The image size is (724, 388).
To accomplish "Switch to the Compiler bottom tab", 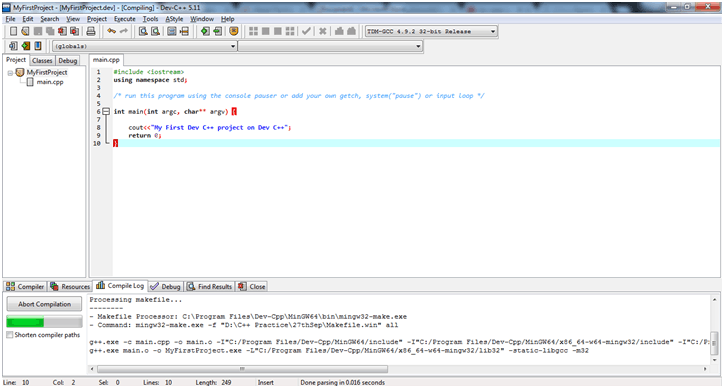I will click(25, 286).
